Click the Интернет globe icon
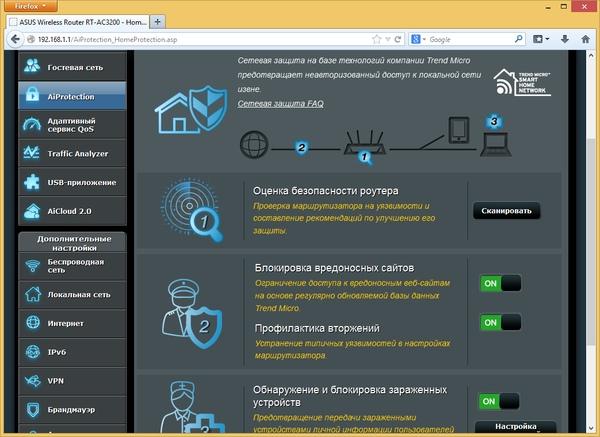The height and width of the screenshot is (437, 600). [33, 323]
